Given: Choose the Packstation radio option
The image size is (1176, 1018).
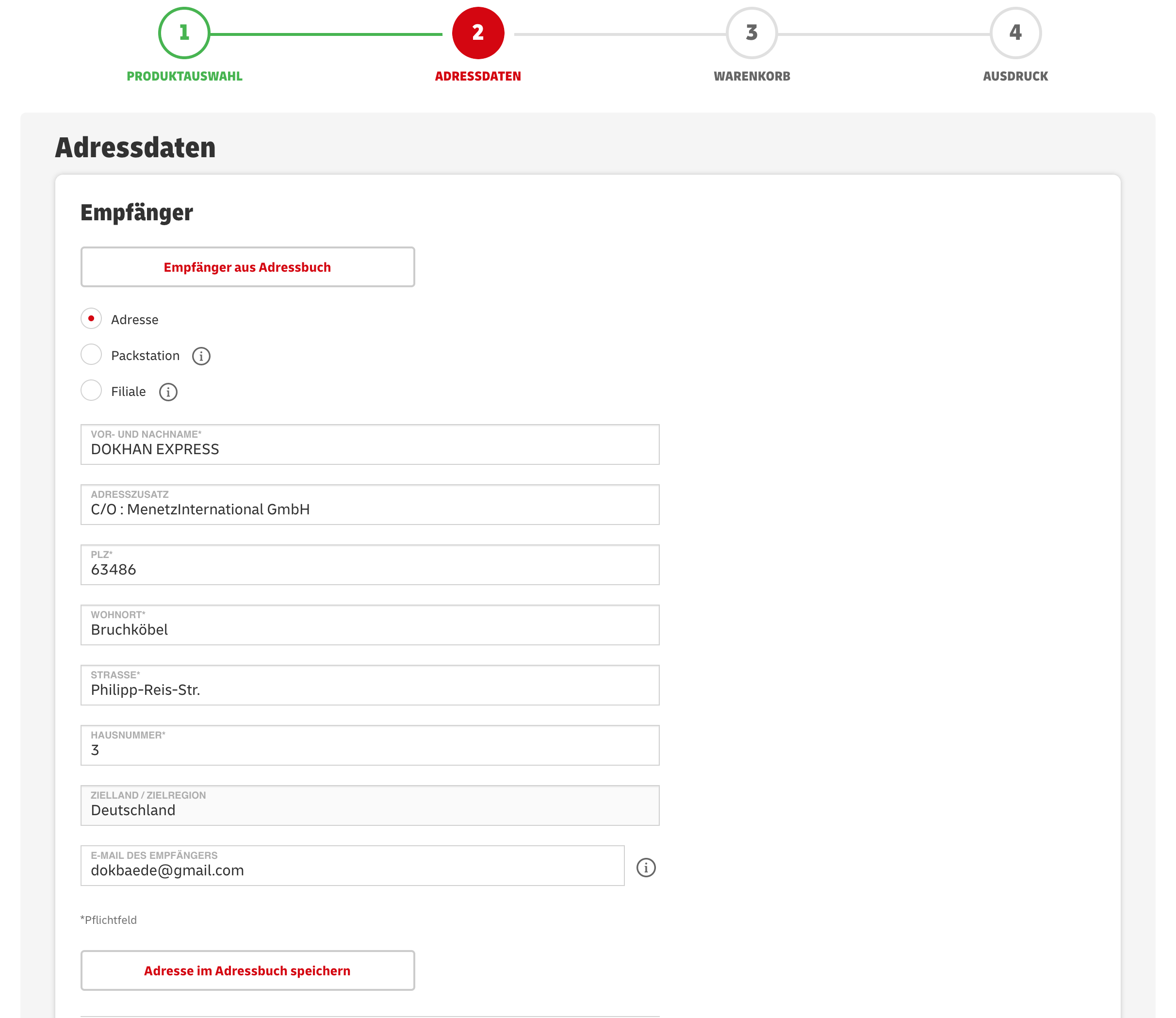Looking at the screenshot, I should click(91, 355).
